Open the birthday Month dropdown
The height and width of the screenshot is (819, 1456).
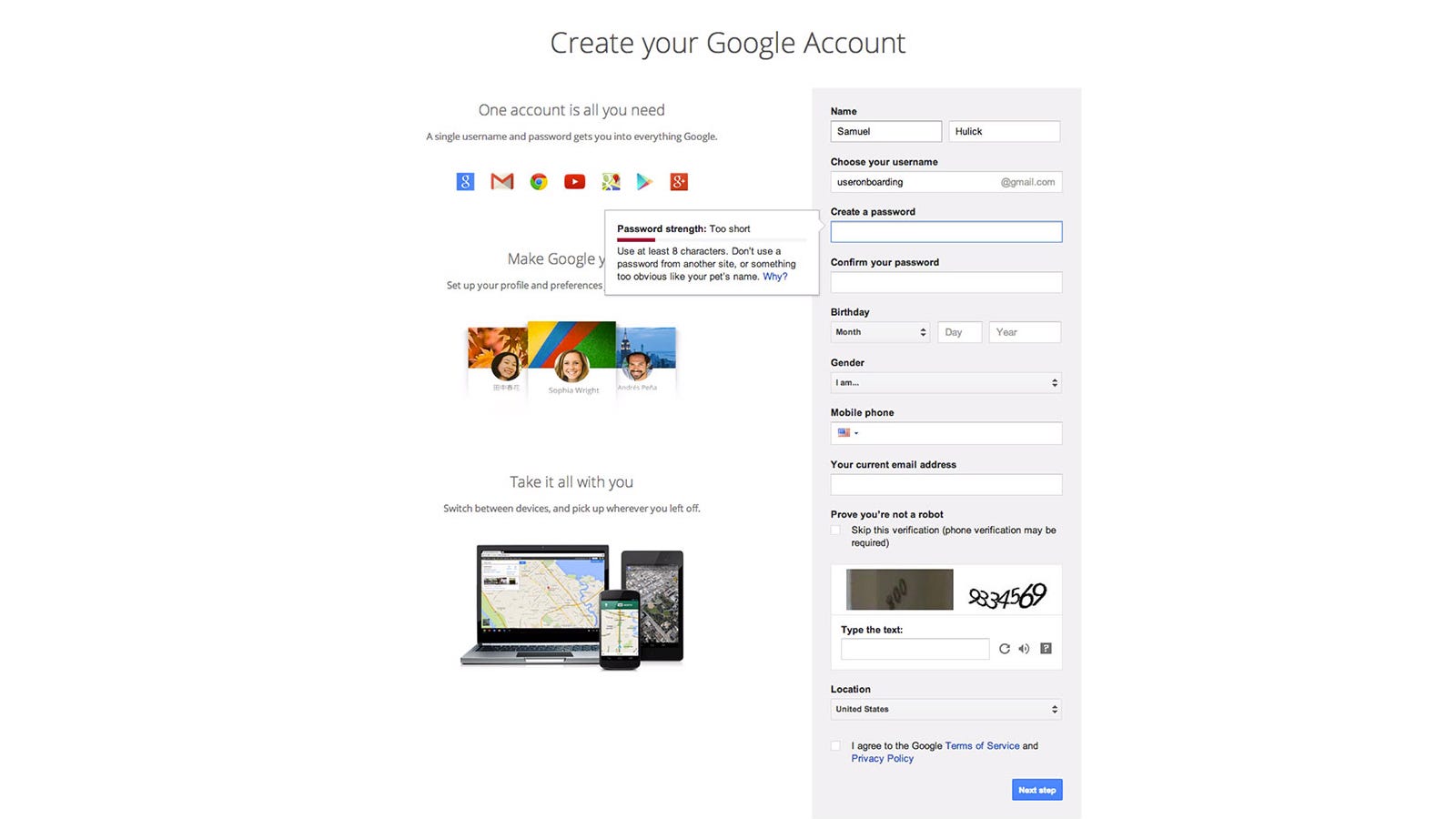(x=880, y=332)
